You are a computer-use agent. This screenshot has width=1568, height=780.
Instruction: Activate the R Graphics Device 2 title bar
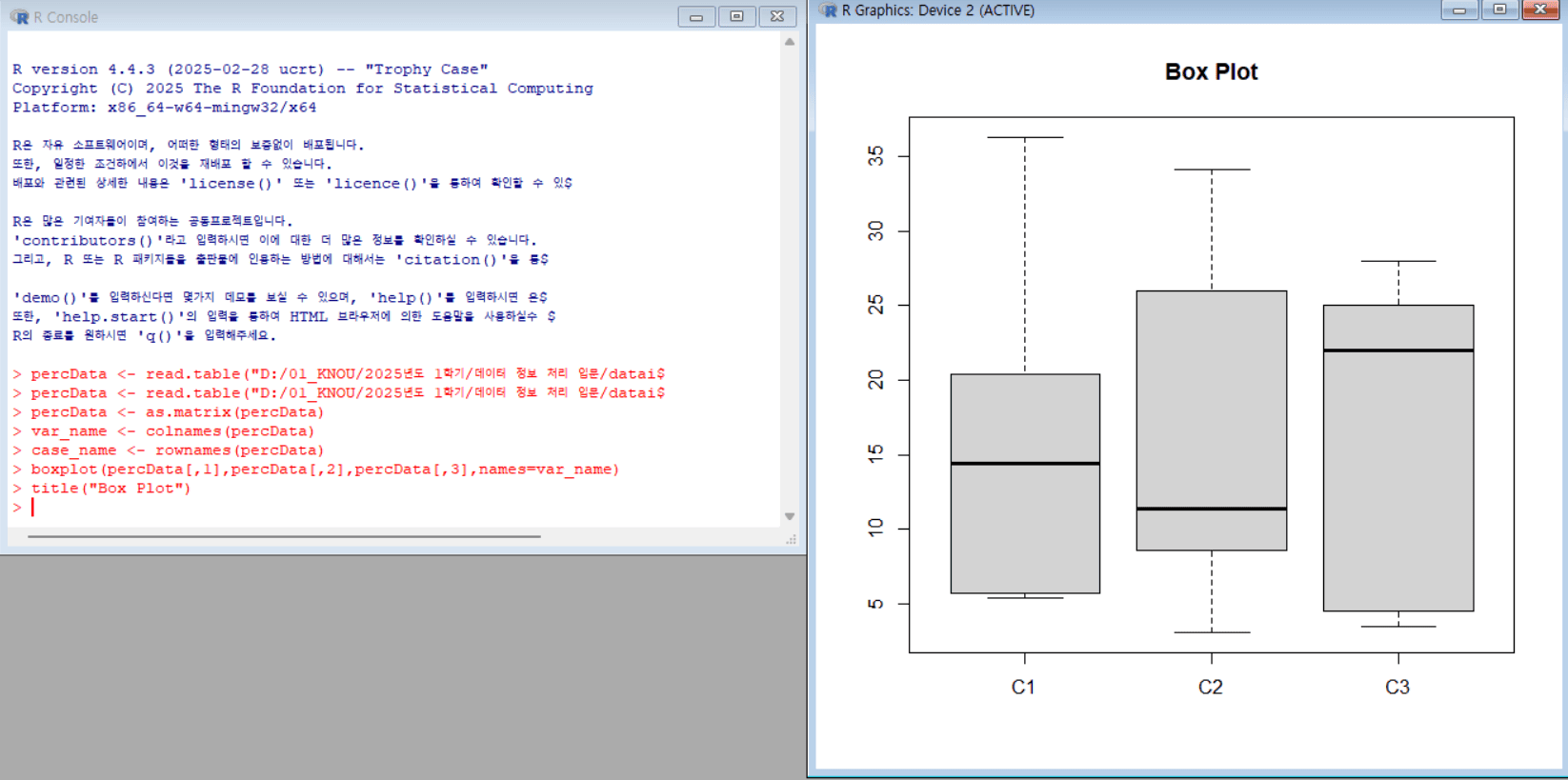tap(1191, 10)
